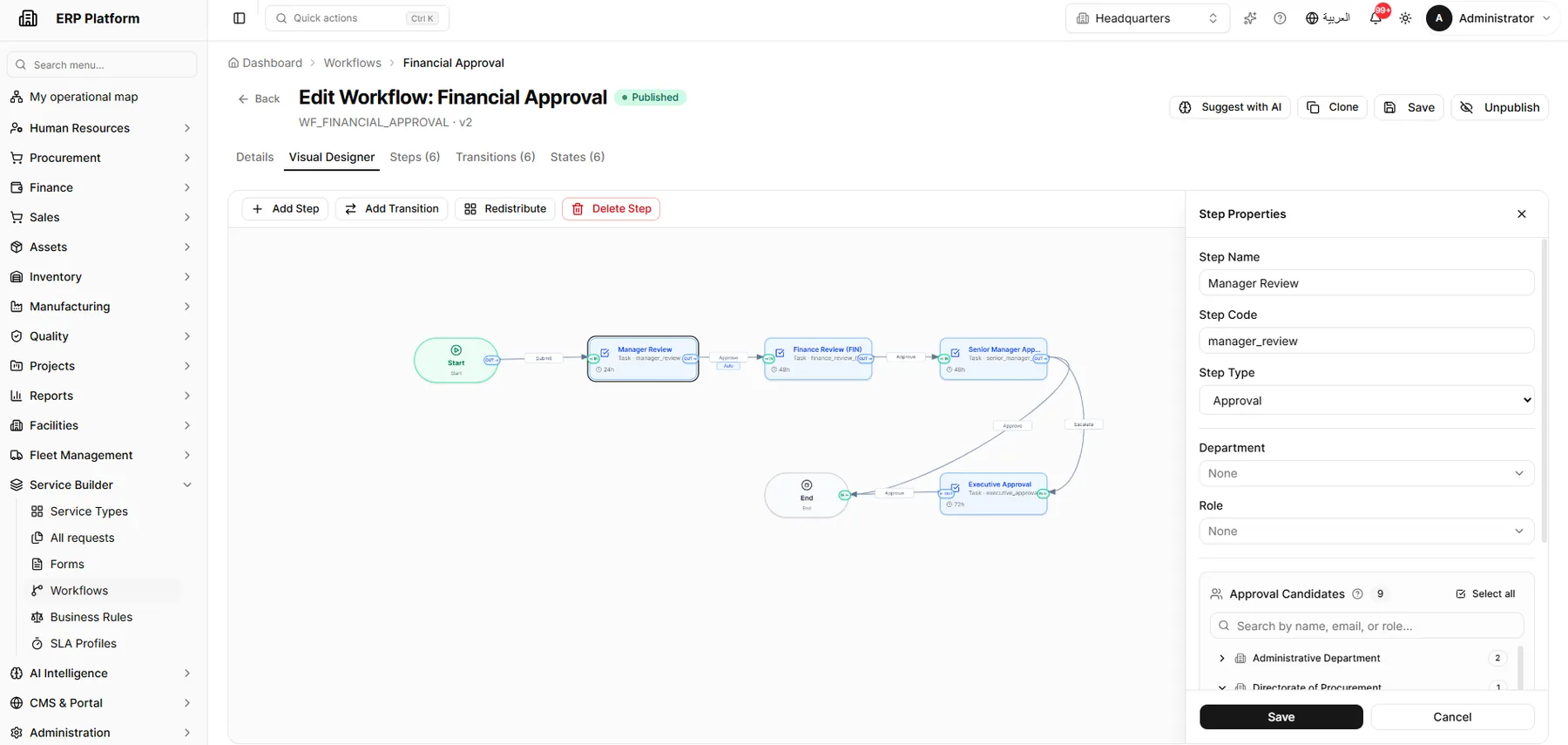Screen dimensions: 1568x745
Task: Switch to the States (6) tab
Action: pos(578,157)
